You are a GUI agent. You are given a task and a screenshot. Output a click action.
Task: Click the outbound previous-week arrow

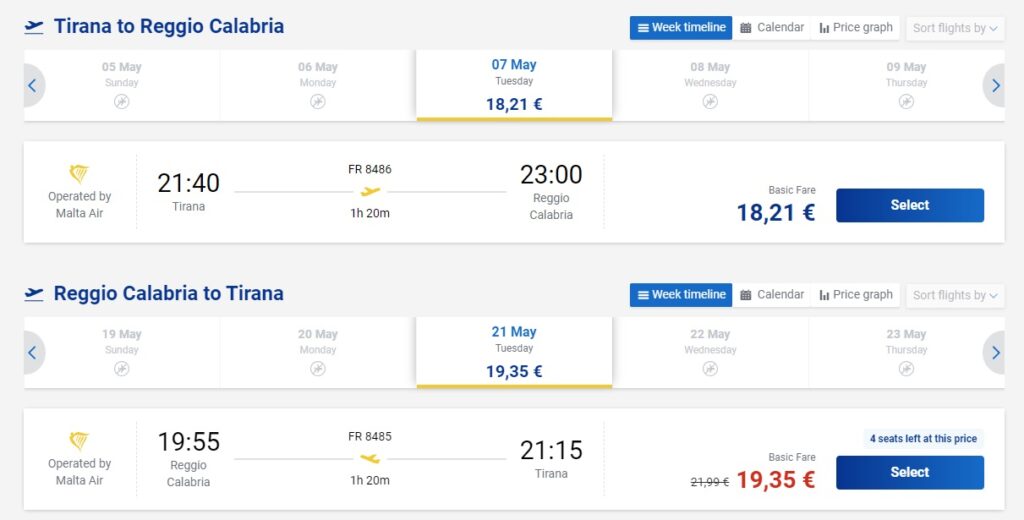(32, 86)
